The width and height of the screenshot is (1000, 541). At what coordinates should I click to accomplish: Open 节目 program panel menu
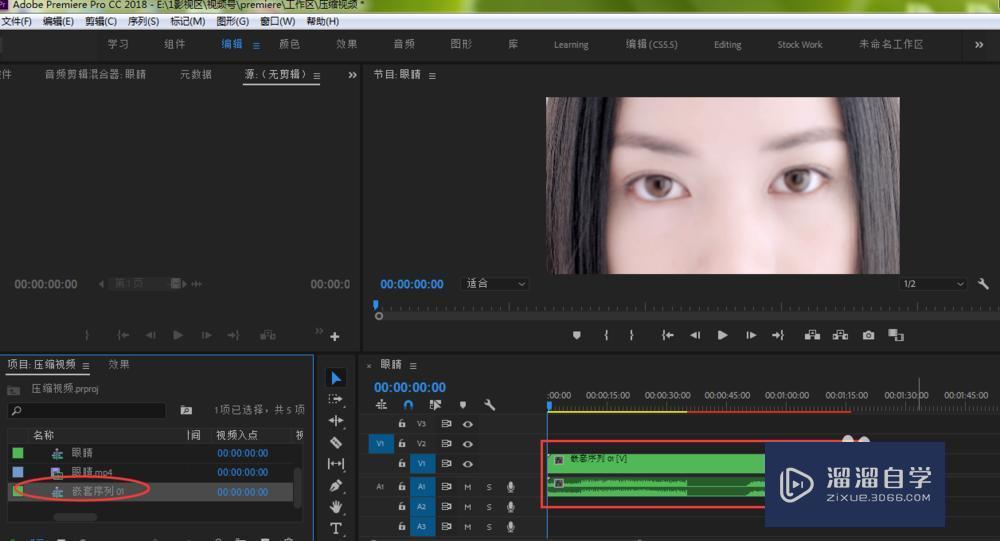[x=432, y=76]
